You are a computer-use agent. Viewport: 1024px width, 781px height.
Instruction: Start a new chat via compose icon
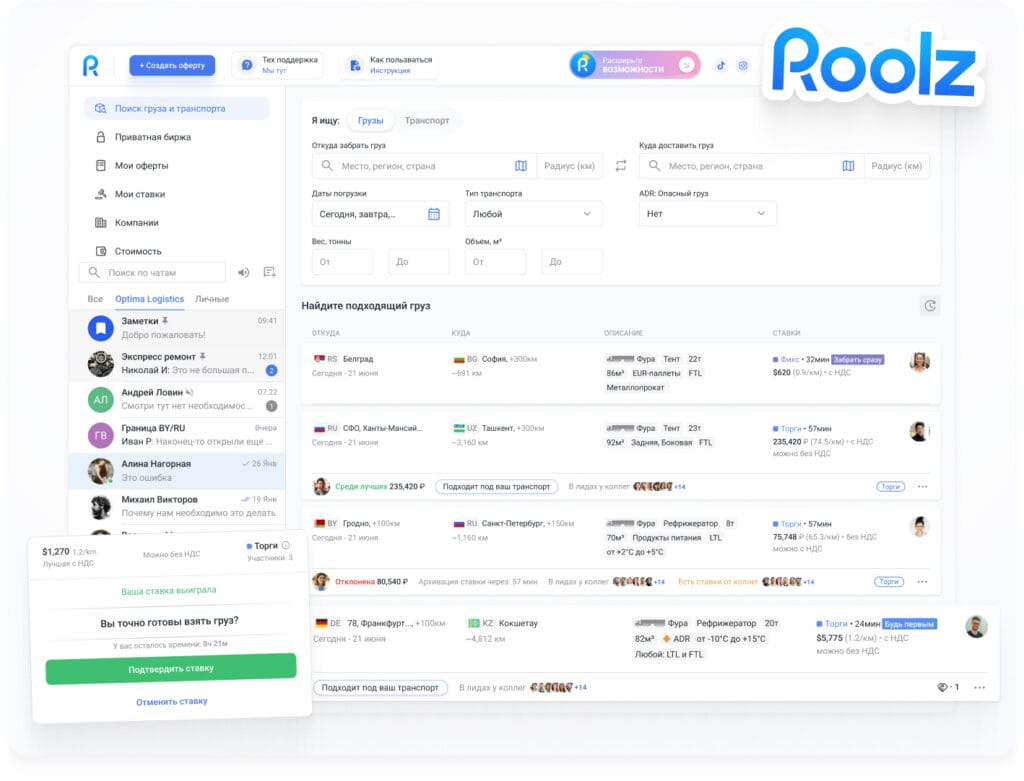(x=269, y=272)
